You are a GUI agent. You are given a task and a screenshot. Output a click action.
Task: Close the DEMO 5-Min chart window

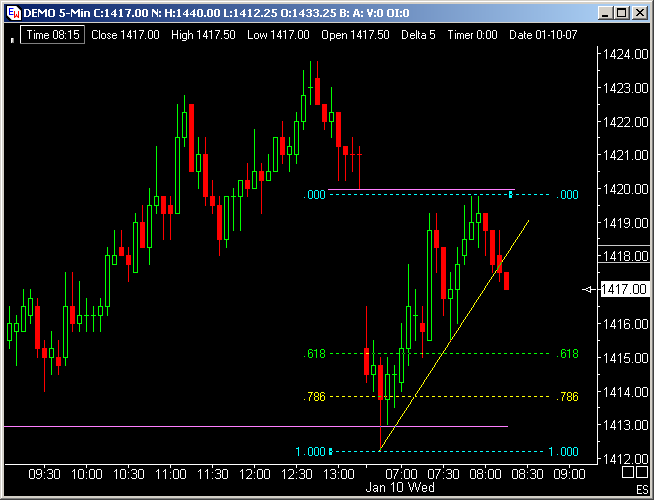coord(639,13)
